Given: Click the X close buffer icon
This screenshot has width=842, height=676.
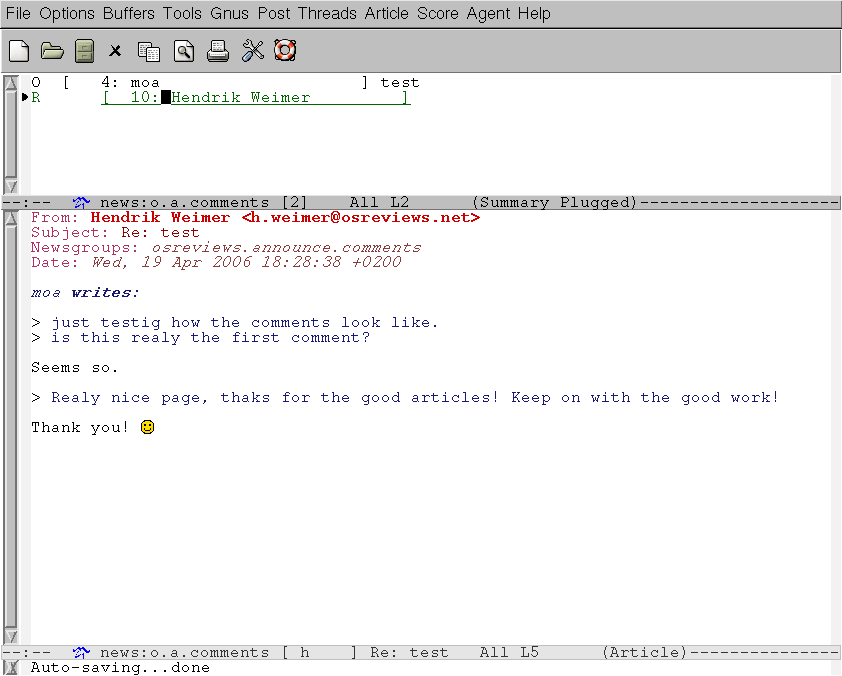Looking at the screenshot, I should (116, 50).
